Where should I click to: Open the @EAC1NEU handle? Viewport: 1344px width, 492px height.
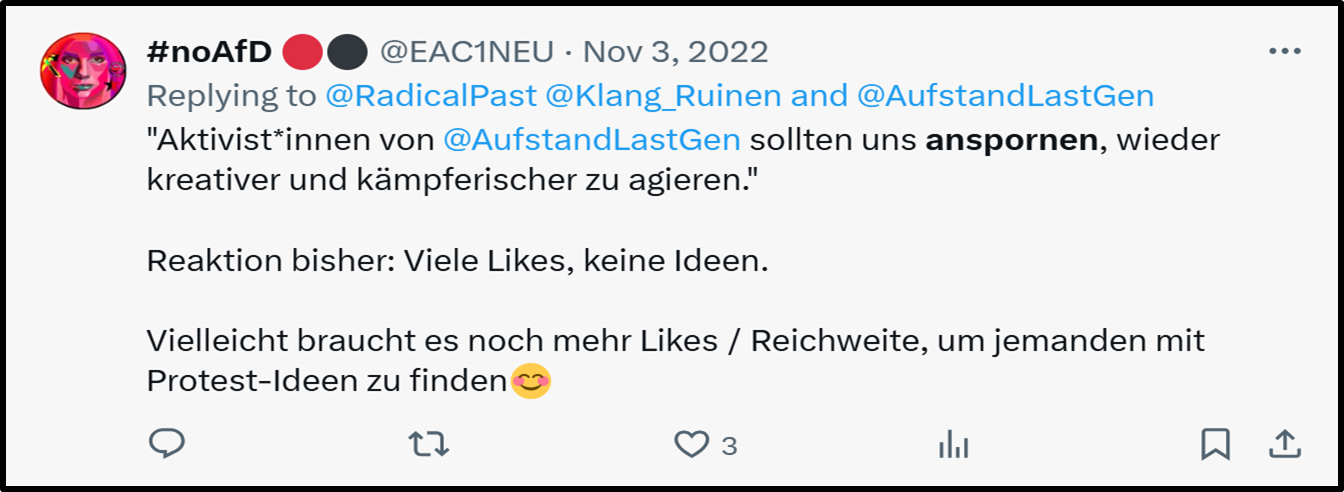pos(472,51)
